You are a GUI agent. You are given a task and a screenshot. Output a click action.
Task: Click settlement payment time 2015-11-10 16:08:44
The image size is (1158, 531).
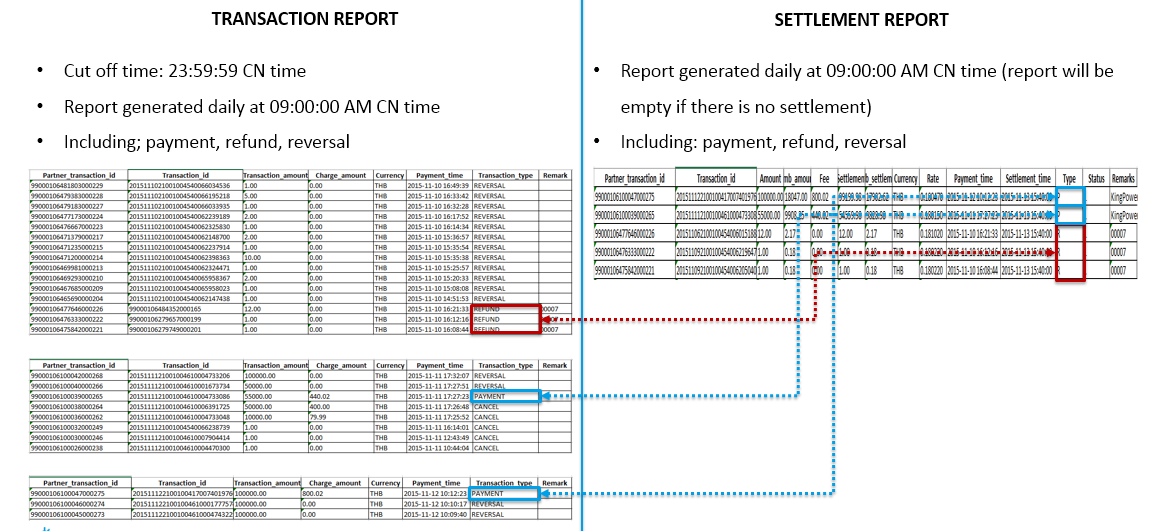tap(973, 270)
